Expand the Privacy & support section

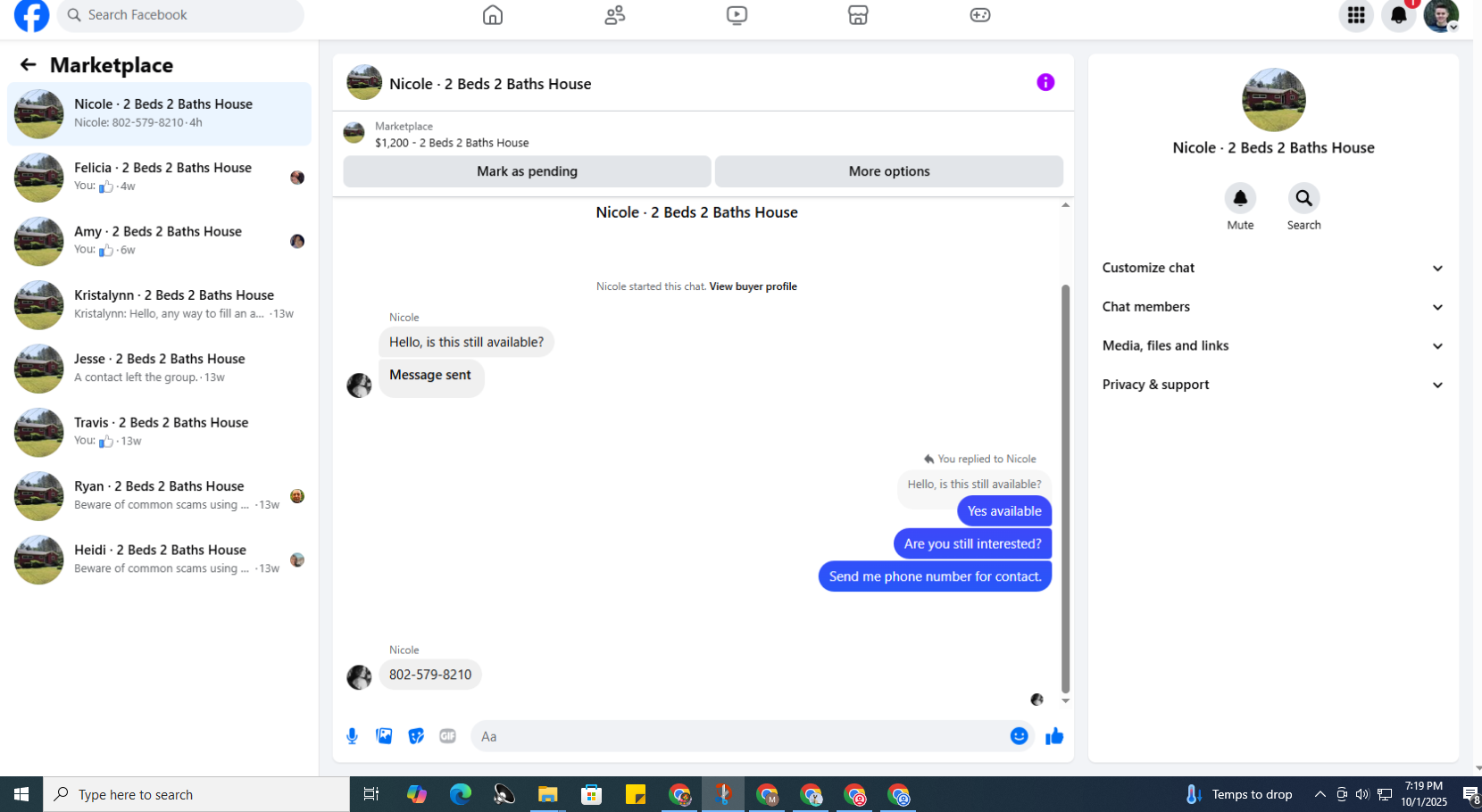(1273, 385)
